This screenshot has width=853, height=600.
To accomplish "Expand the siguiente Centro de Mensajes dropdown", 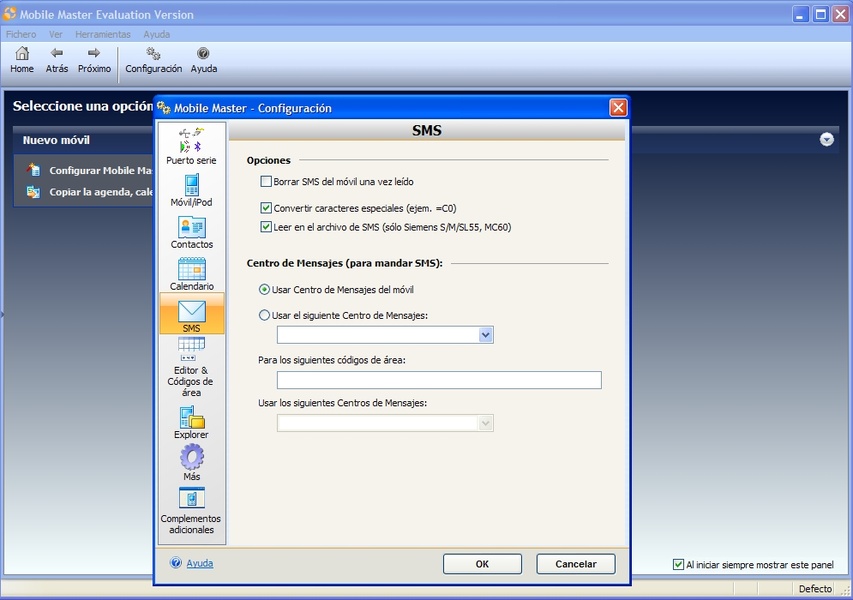I will [486, 335].
